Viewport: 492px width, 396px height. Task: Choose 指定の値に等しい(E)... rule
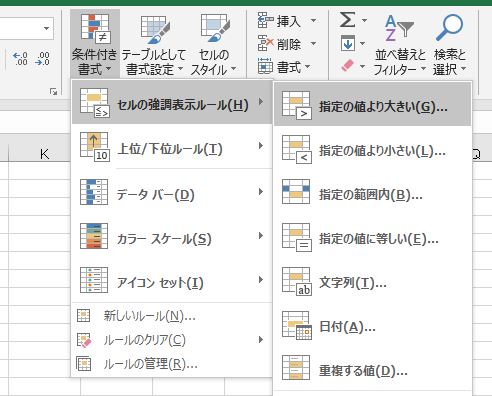pyautogui.click(x=372, y=237)
